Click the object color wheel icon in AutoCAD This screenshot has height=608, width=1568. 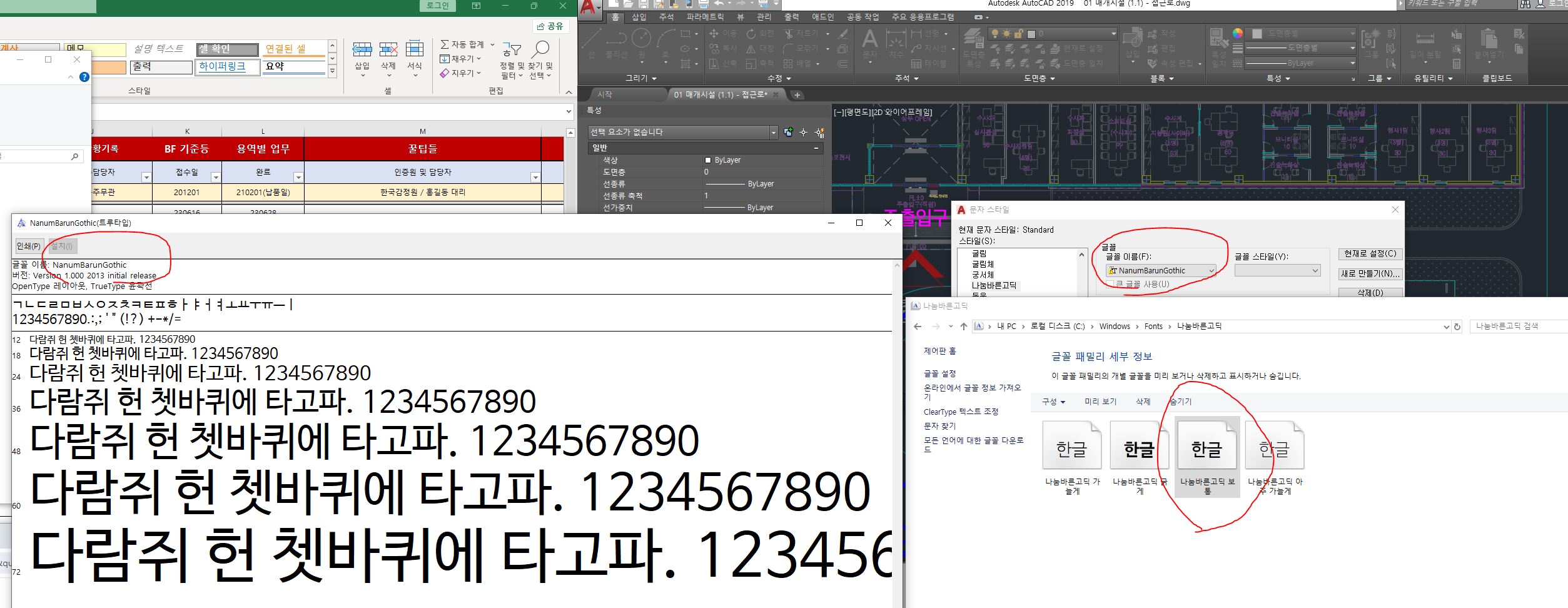click(x=1238, y=33)
